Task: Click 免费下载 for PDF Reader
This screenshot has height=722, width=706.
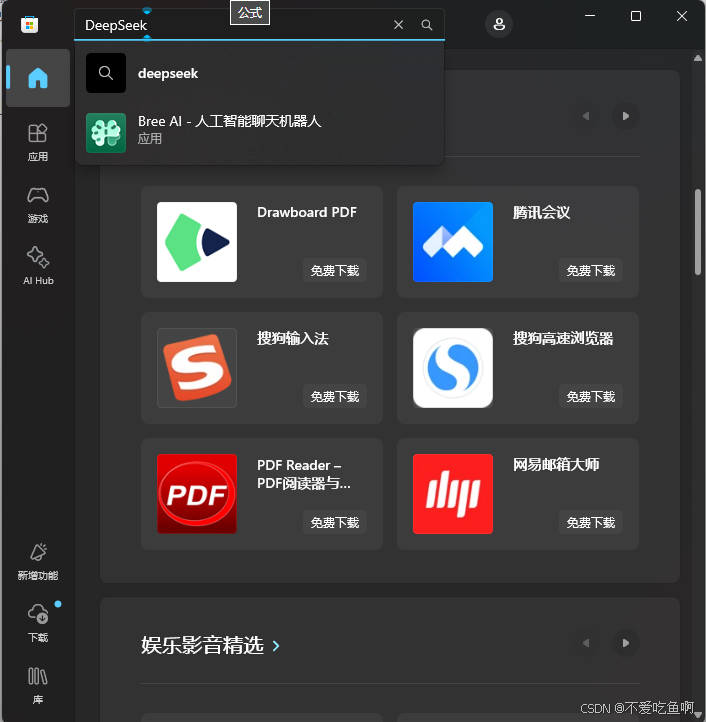Action: click(x=335, y=523)
